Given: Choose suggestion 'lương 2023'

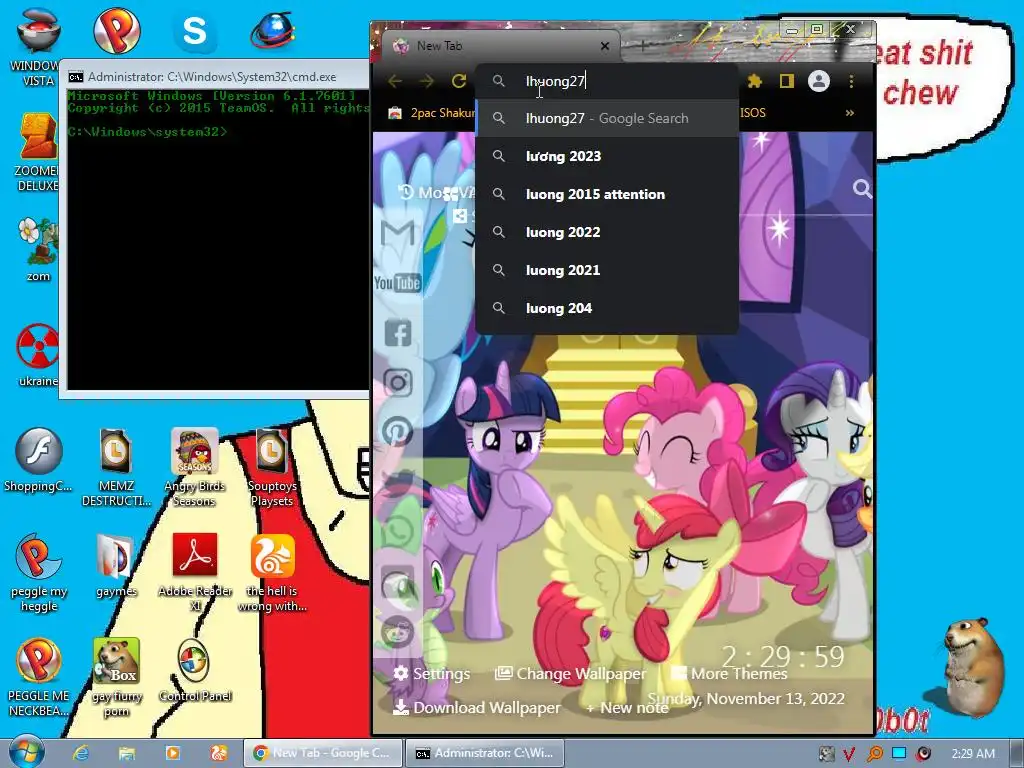Looking at the screenshot, I should pos(607,156).
